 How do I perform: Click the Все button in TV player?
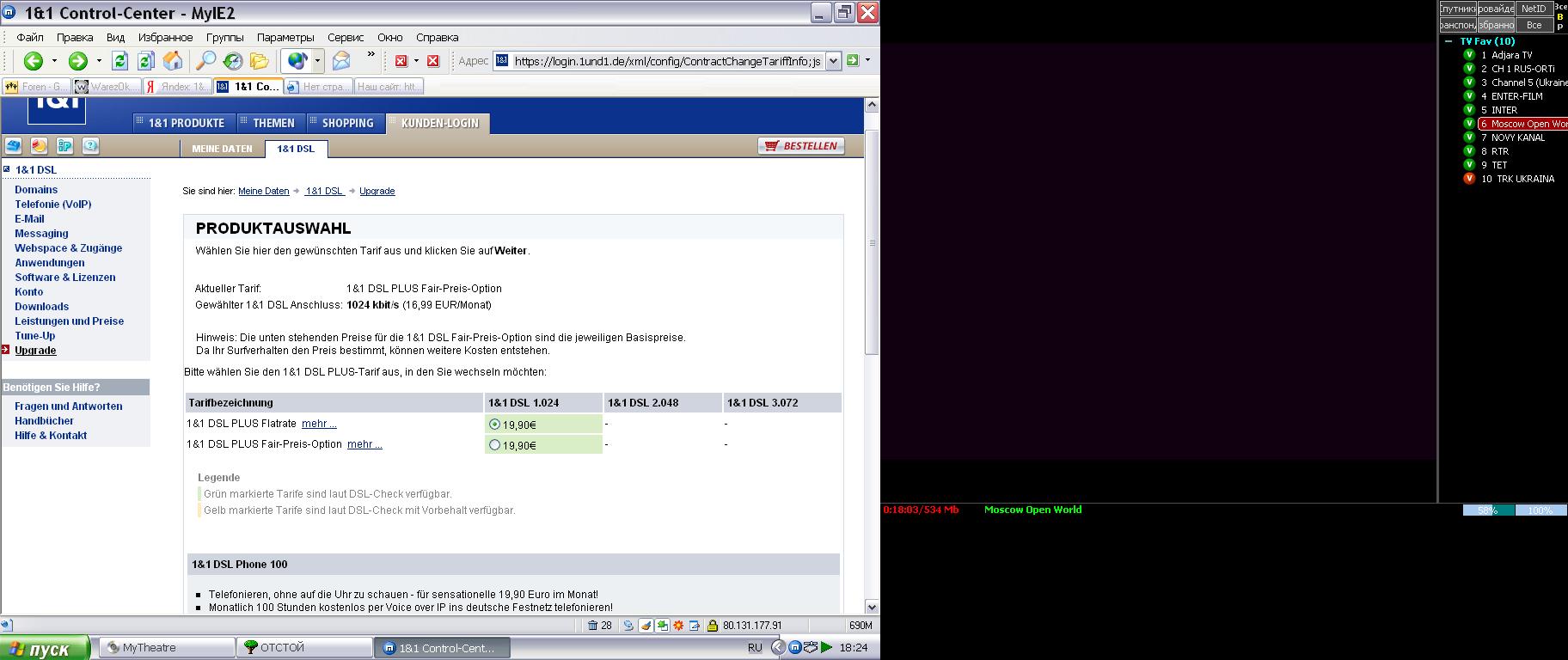click(x=1534, y=25)
